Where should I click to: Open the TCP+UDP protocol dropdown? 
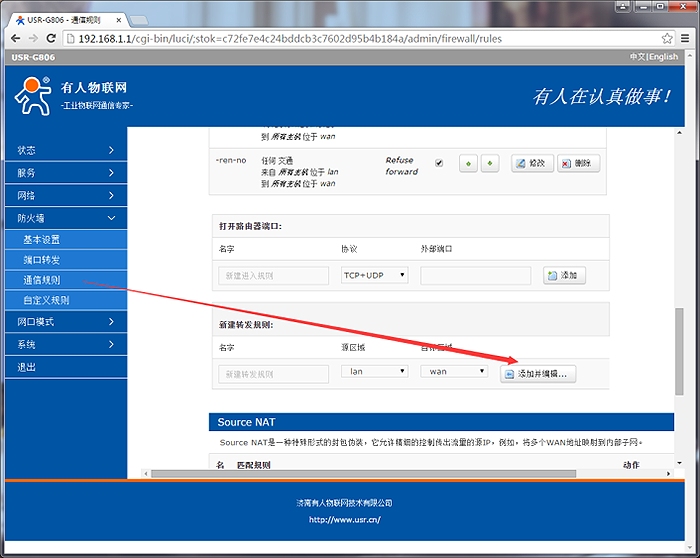tap(374, 275)
